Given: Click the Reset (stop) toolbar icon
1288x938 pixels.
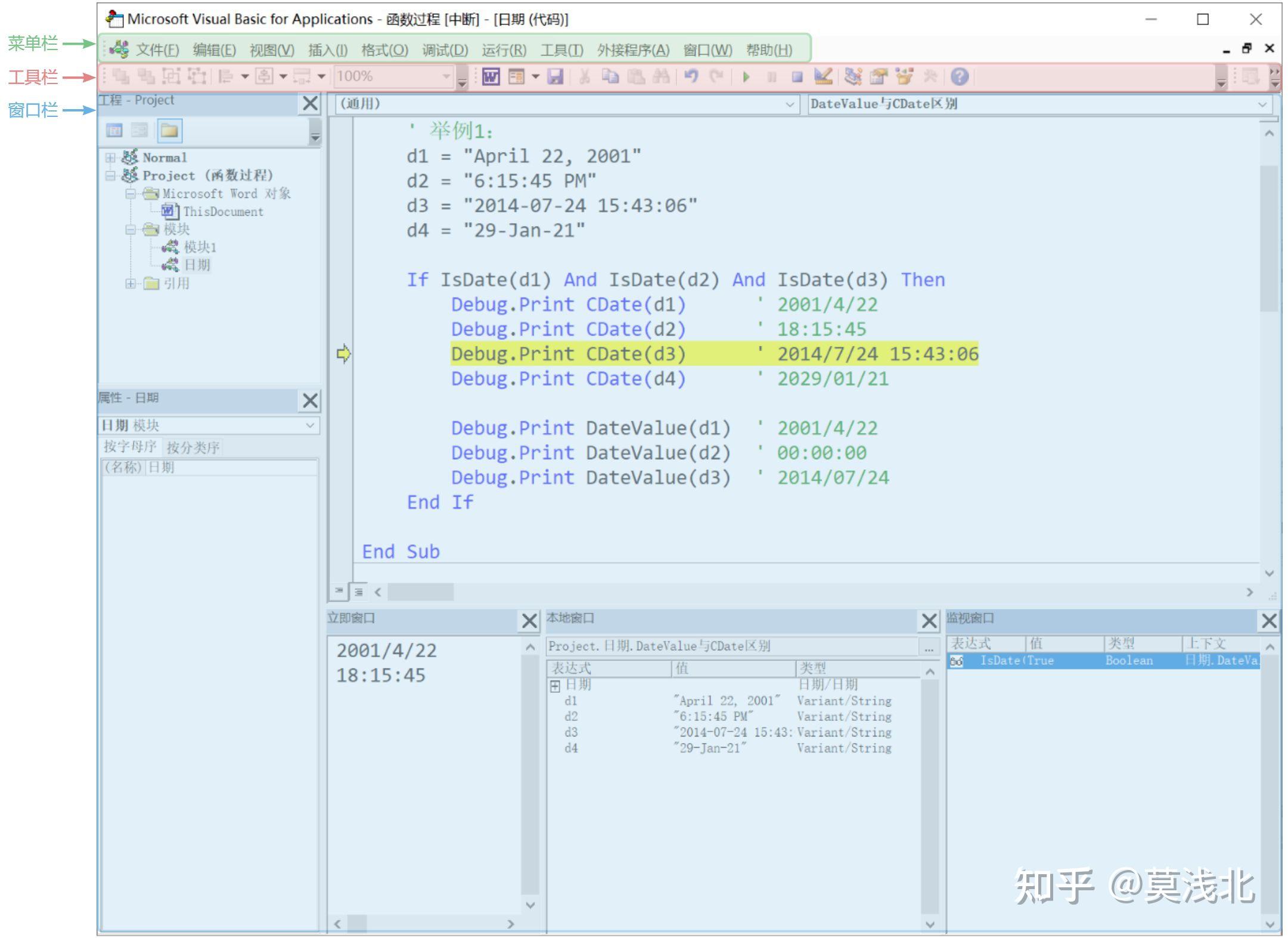Looking at the screenshot, I should point(797,76).
